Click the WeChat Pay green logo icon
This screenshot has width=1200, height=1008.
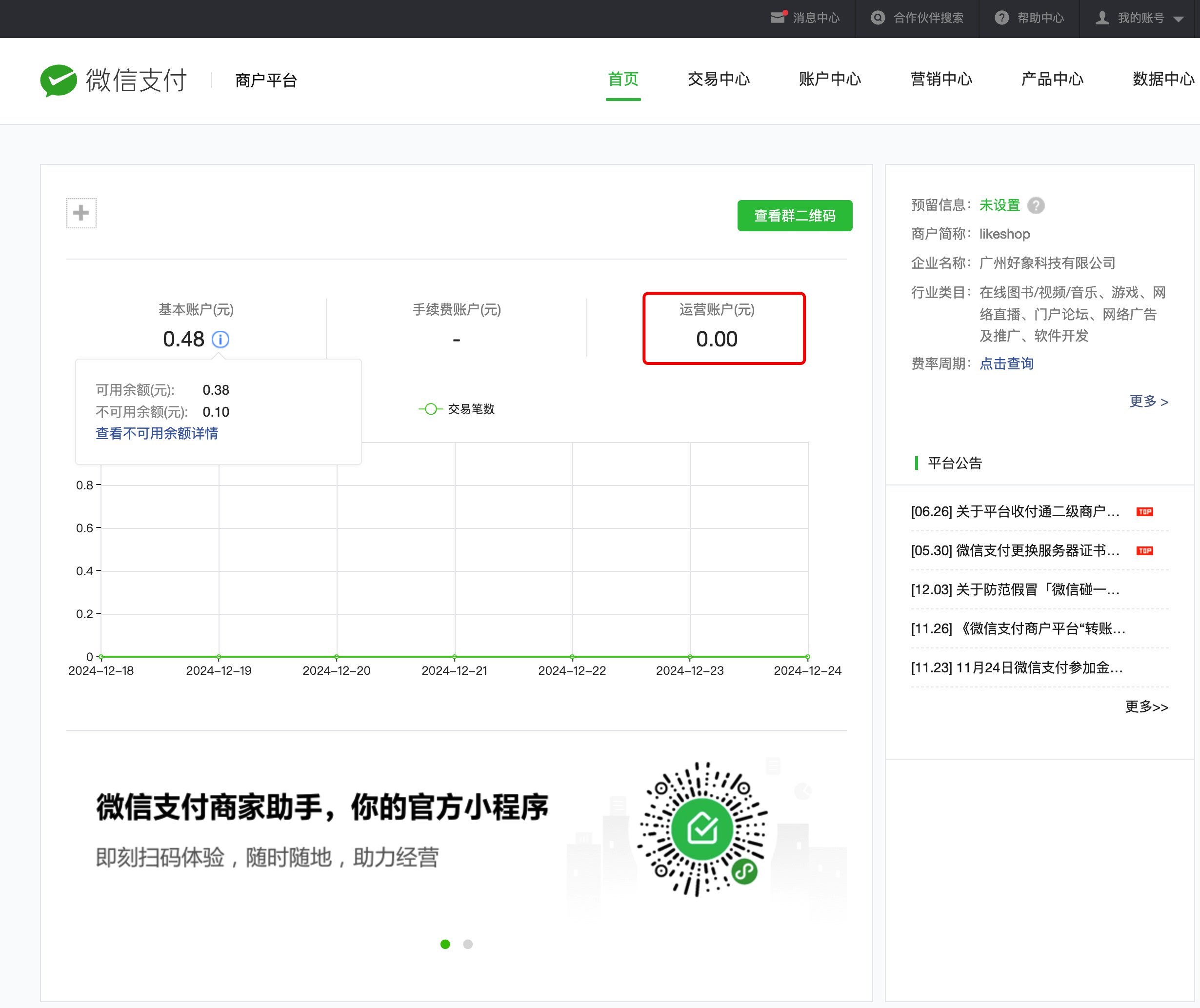point(58,80)
